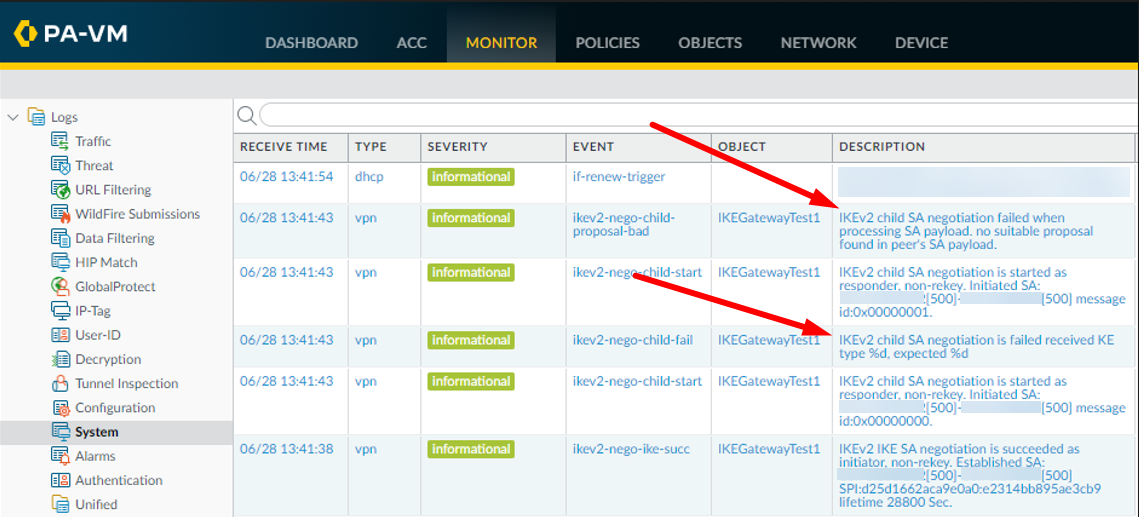
Task: Sort by RECEIVE TIME column header
Action: pos(283,147)
